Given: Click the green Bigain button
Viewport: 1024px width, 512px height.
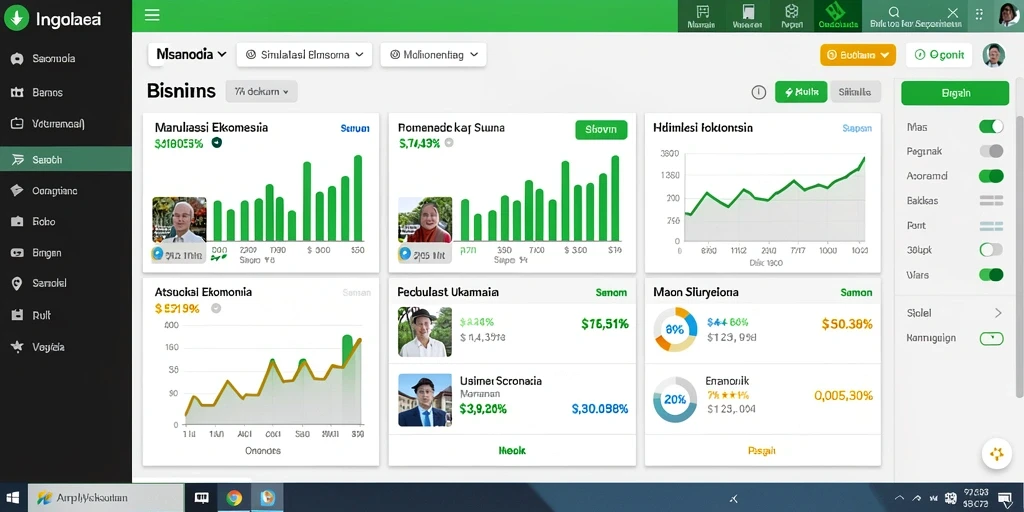Looking at the screenshot, I should click(x=955, y=93).
